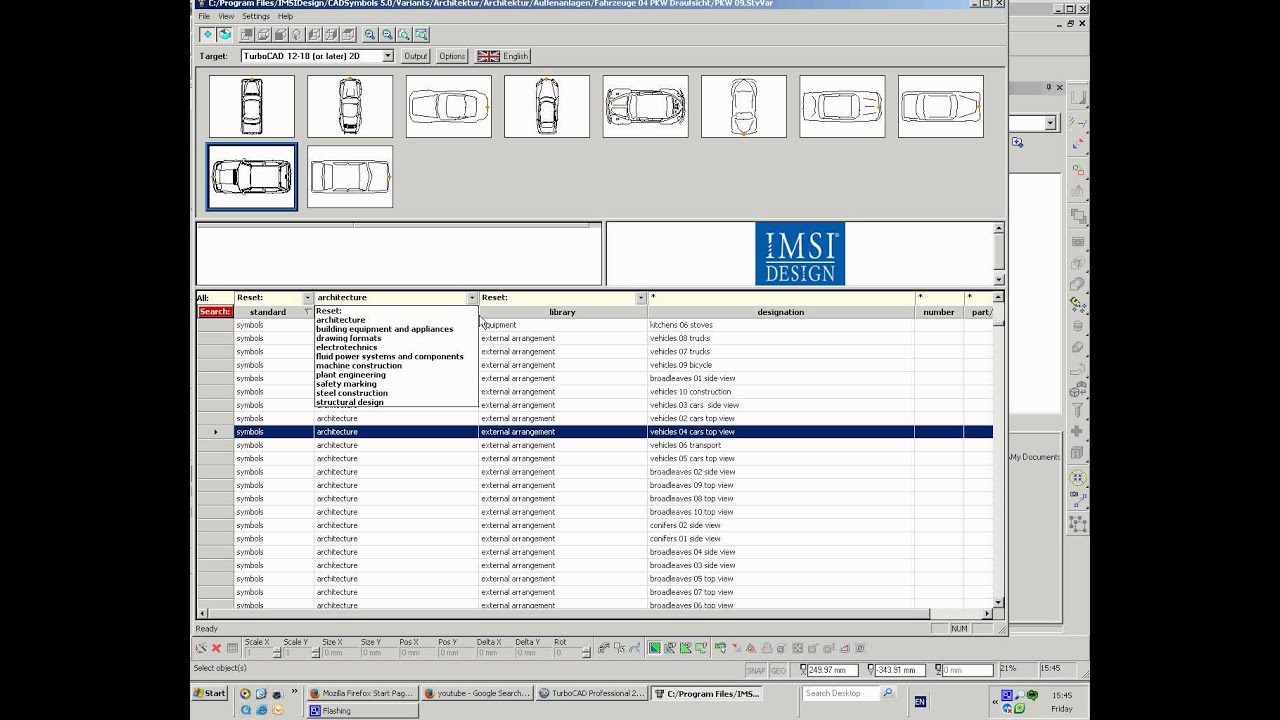Viewport: 1280px width, 720px height.
Task: Click the green highlighted icon in bottom toolbar
Action: coord(654,648)
